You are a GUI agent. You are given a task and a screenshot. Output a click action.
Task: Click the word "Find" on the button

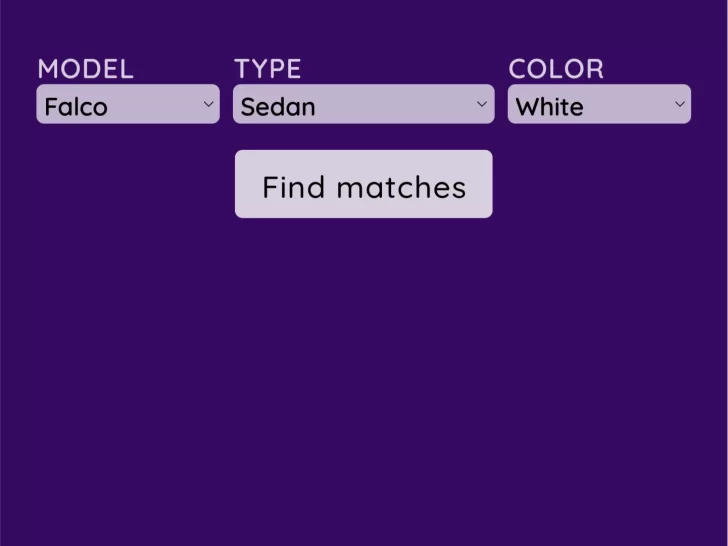coord(294,188)
